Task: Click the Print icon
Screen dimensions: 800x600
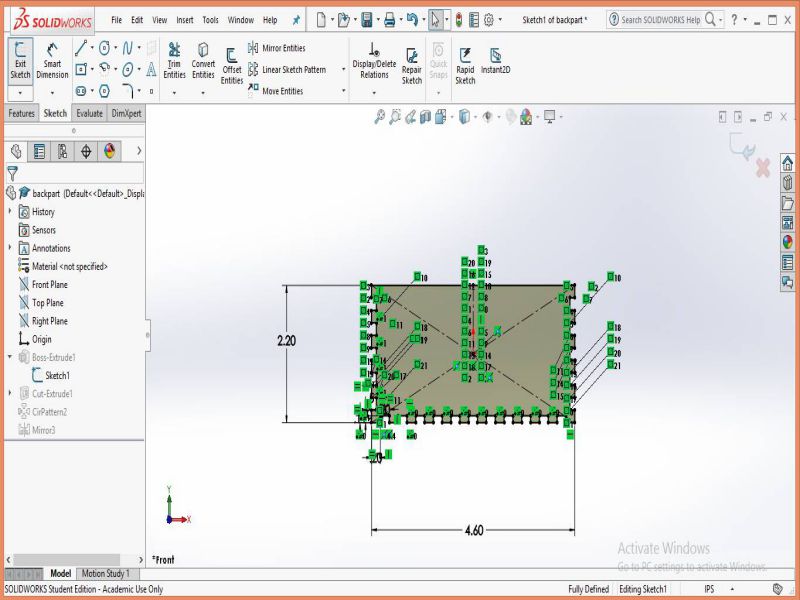Action: [x=390, y=20]
